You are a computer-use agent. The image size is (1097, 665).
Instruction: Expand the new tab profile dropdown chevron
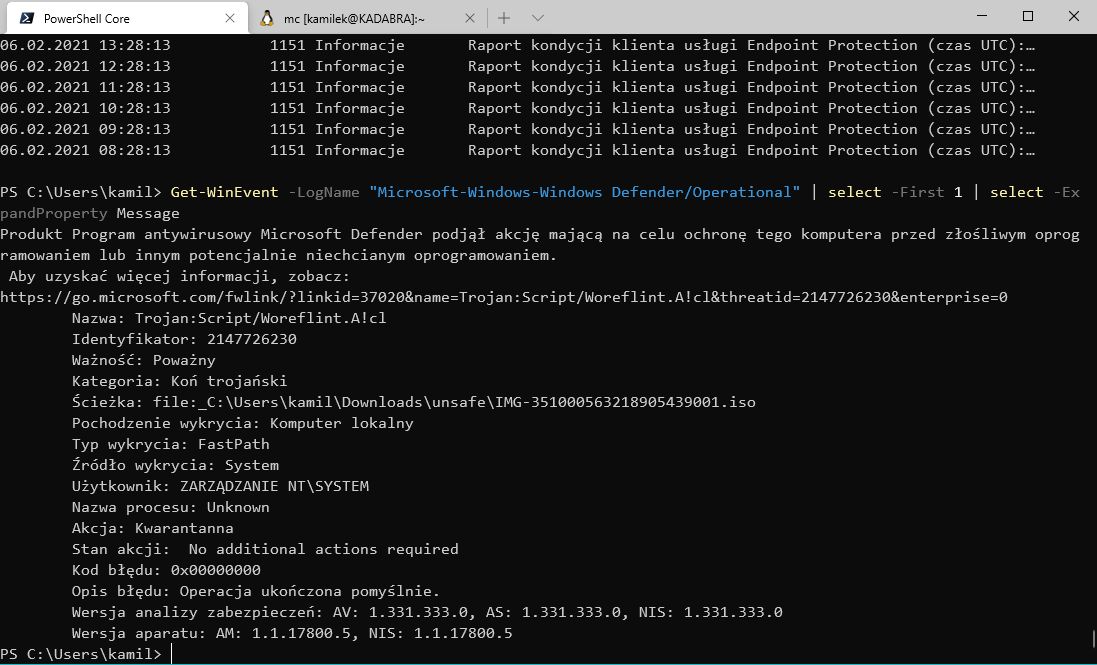click(x=537, y=18)
